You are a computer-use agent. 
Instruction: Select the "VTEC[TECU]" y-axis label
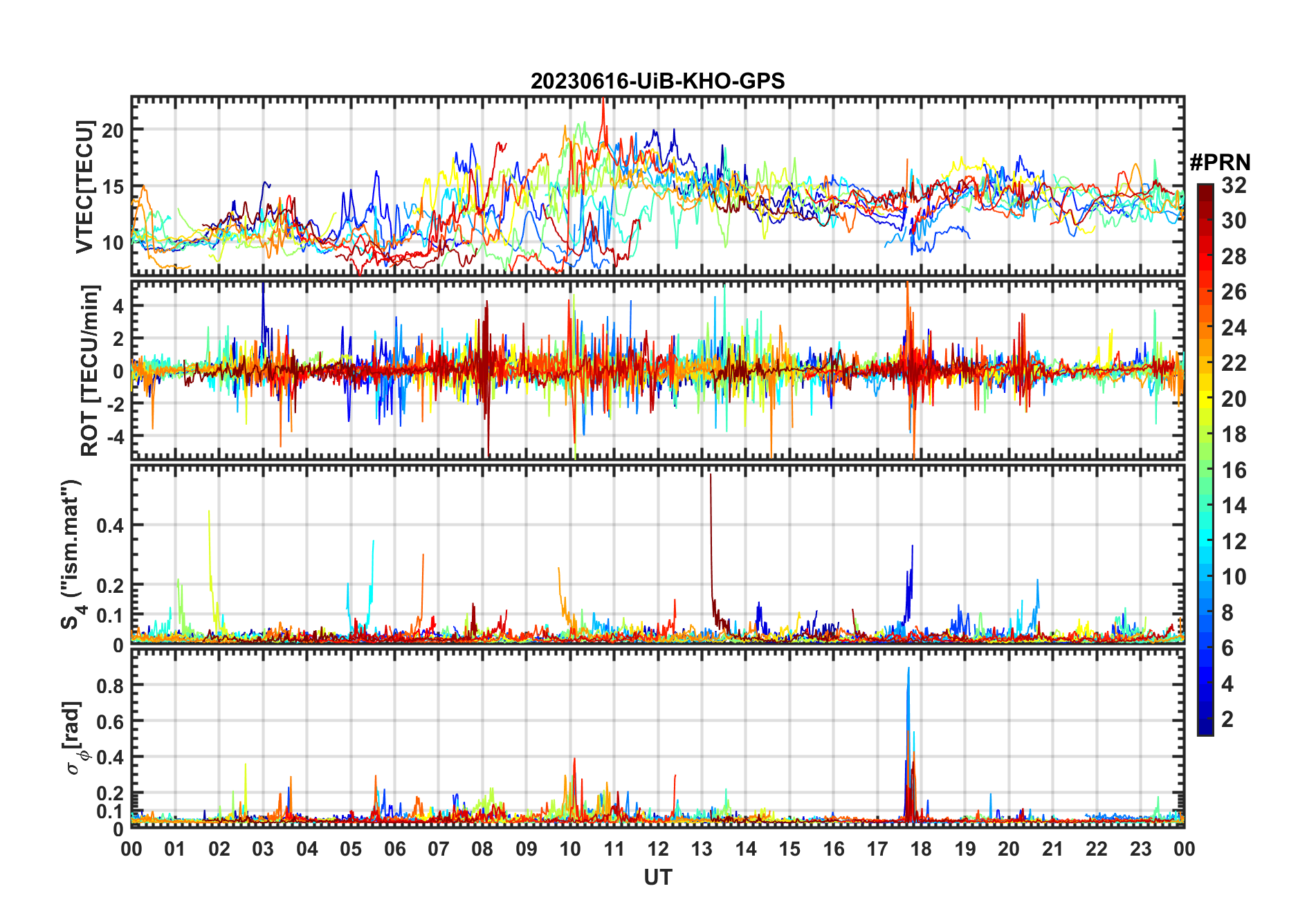pos(84,186)
